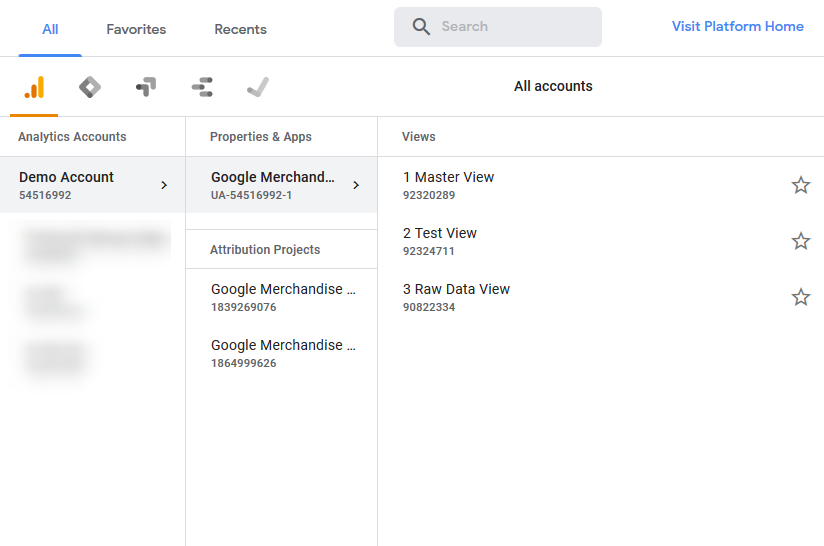Select the Google Analytics product icon

[x=34, y=87]
